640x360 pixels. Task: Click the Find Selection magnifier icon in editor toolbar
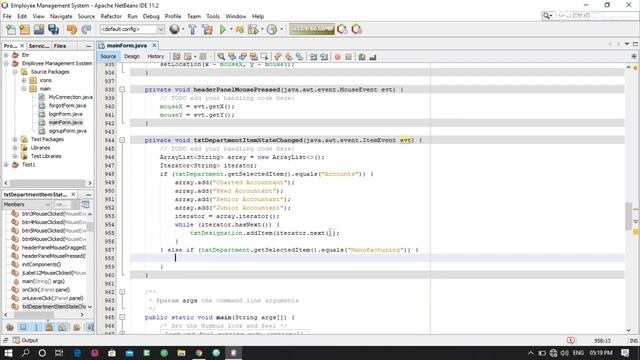(221, 57)
